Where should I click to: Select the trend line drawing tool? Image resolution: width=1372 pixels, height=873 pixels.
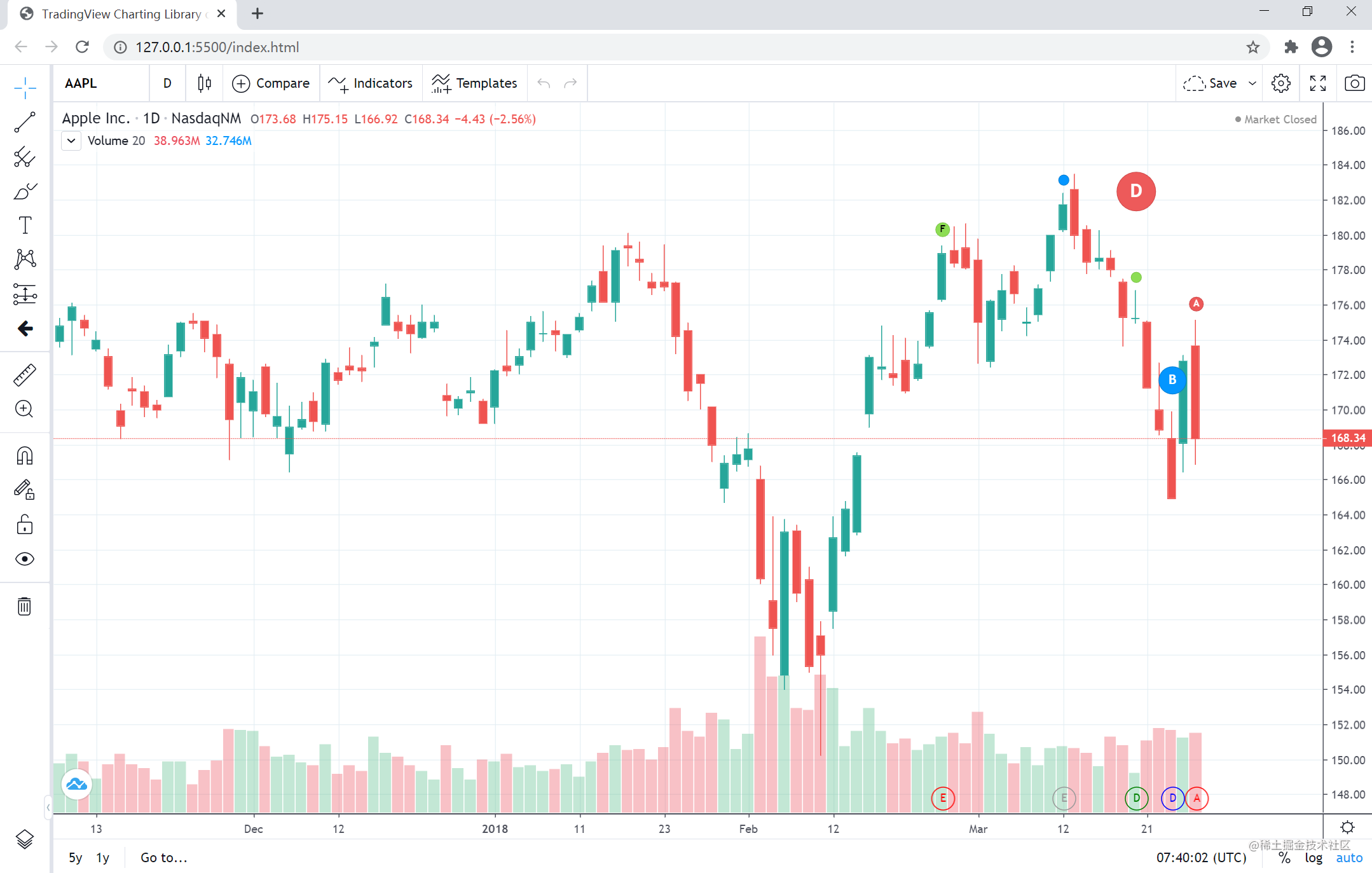point(25,121)
